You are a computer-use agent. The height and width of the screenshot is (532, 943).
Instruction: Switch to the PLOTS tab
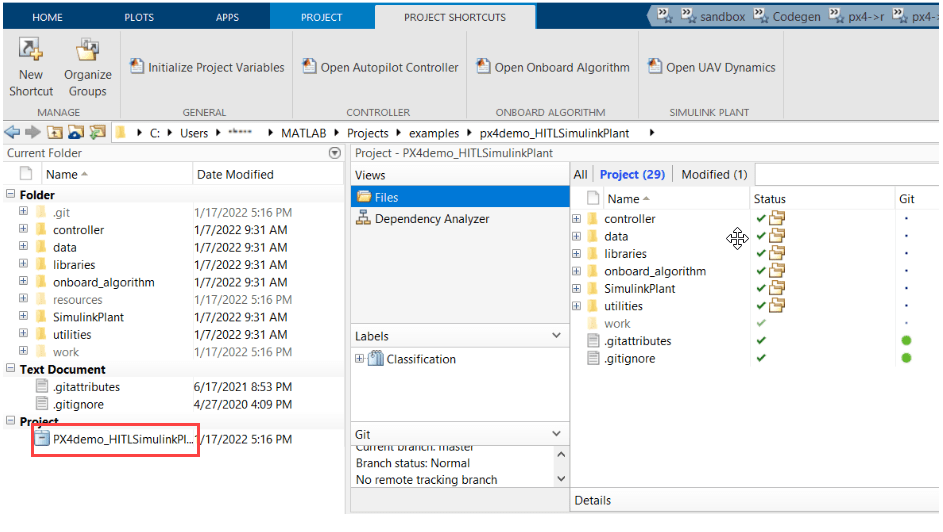(x=139, y=17)
